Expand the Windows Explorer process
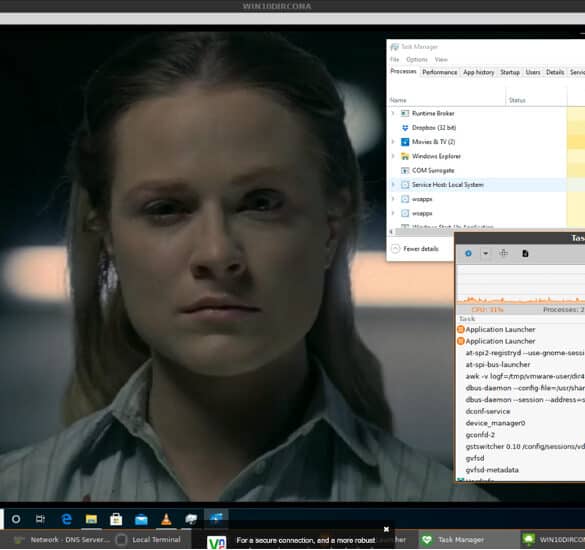 point(393,156)
